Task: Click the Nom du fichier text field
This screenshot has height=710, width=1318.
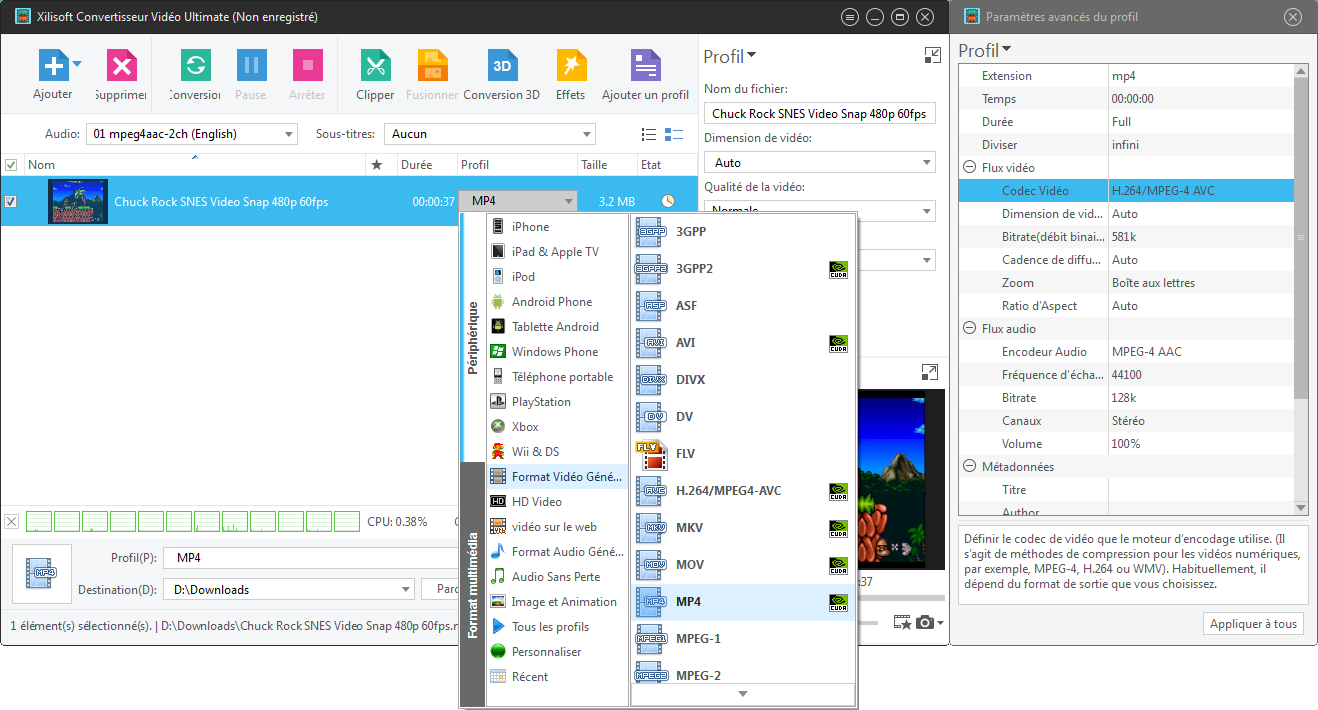Action: coord(819,114)
